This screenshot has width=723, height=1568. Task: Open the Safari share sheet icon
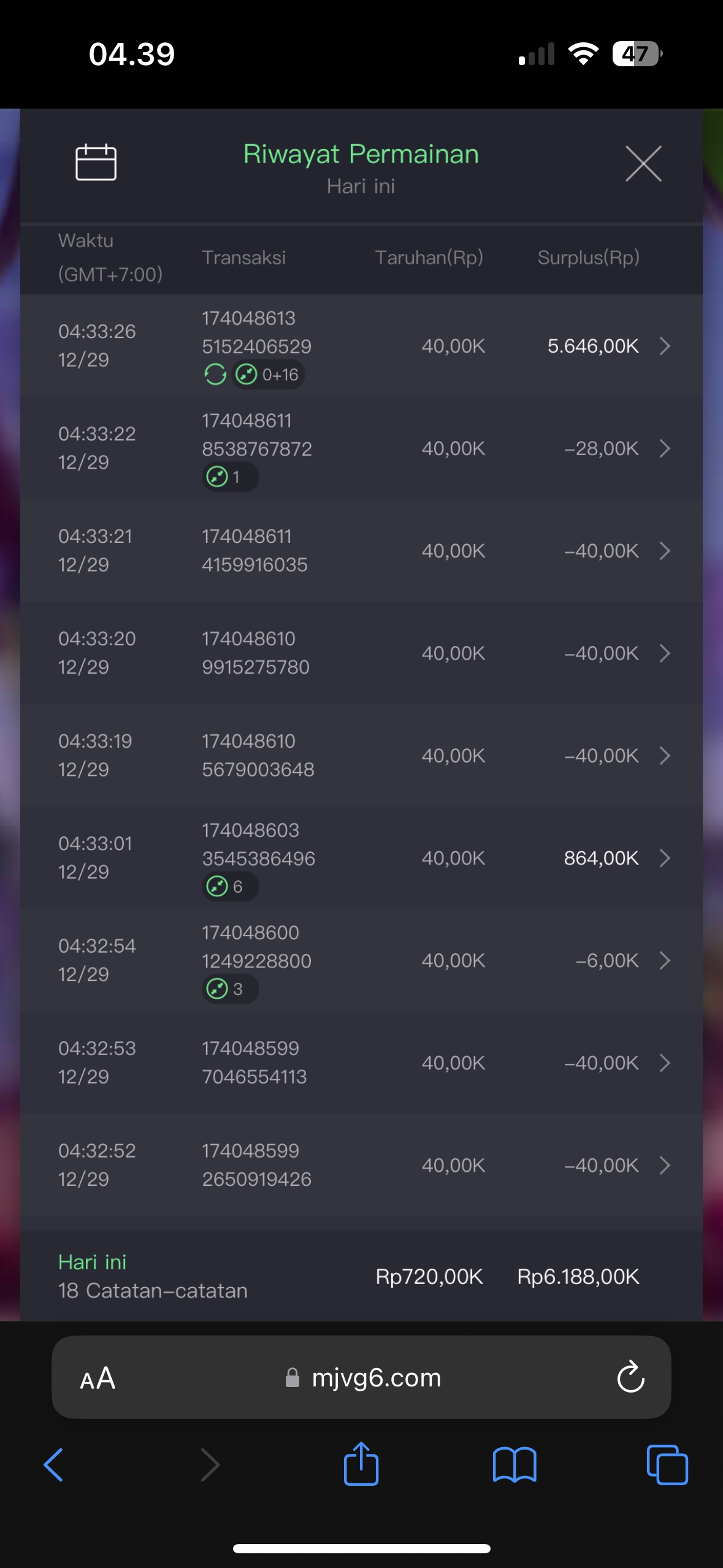click(x=361, y=1464)
